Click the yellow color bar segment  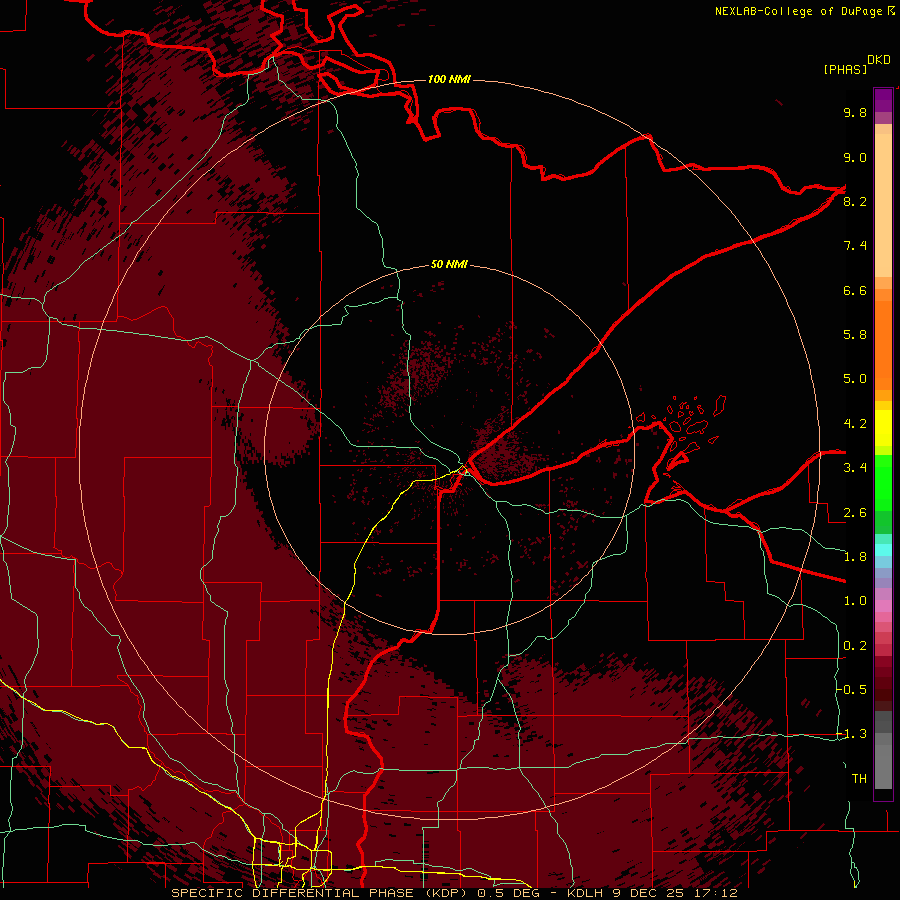click(883, 428)
